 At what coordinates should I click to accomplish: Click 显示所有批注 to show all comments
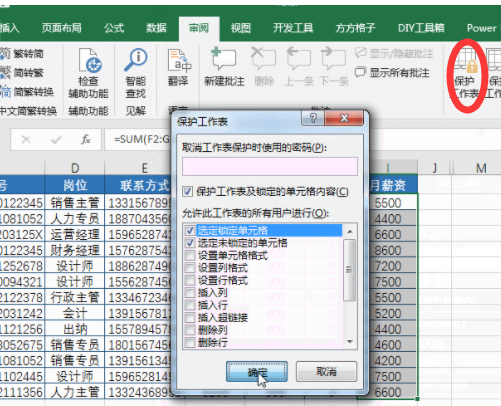[392, 72]
